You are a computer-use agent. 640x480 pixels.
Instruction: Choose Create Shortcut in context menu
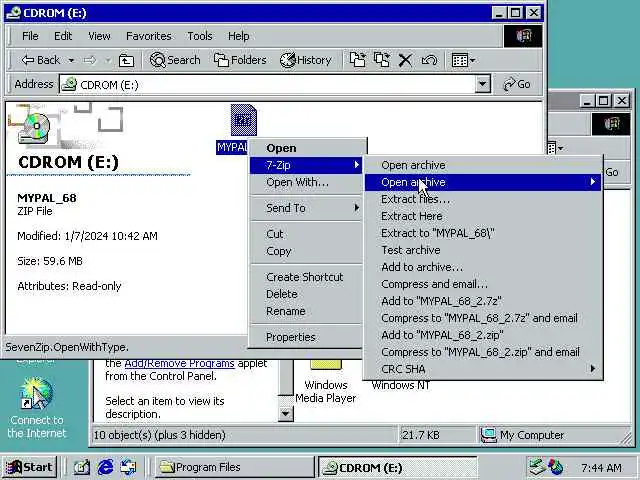pyautogui.click(x=306, y=277)
